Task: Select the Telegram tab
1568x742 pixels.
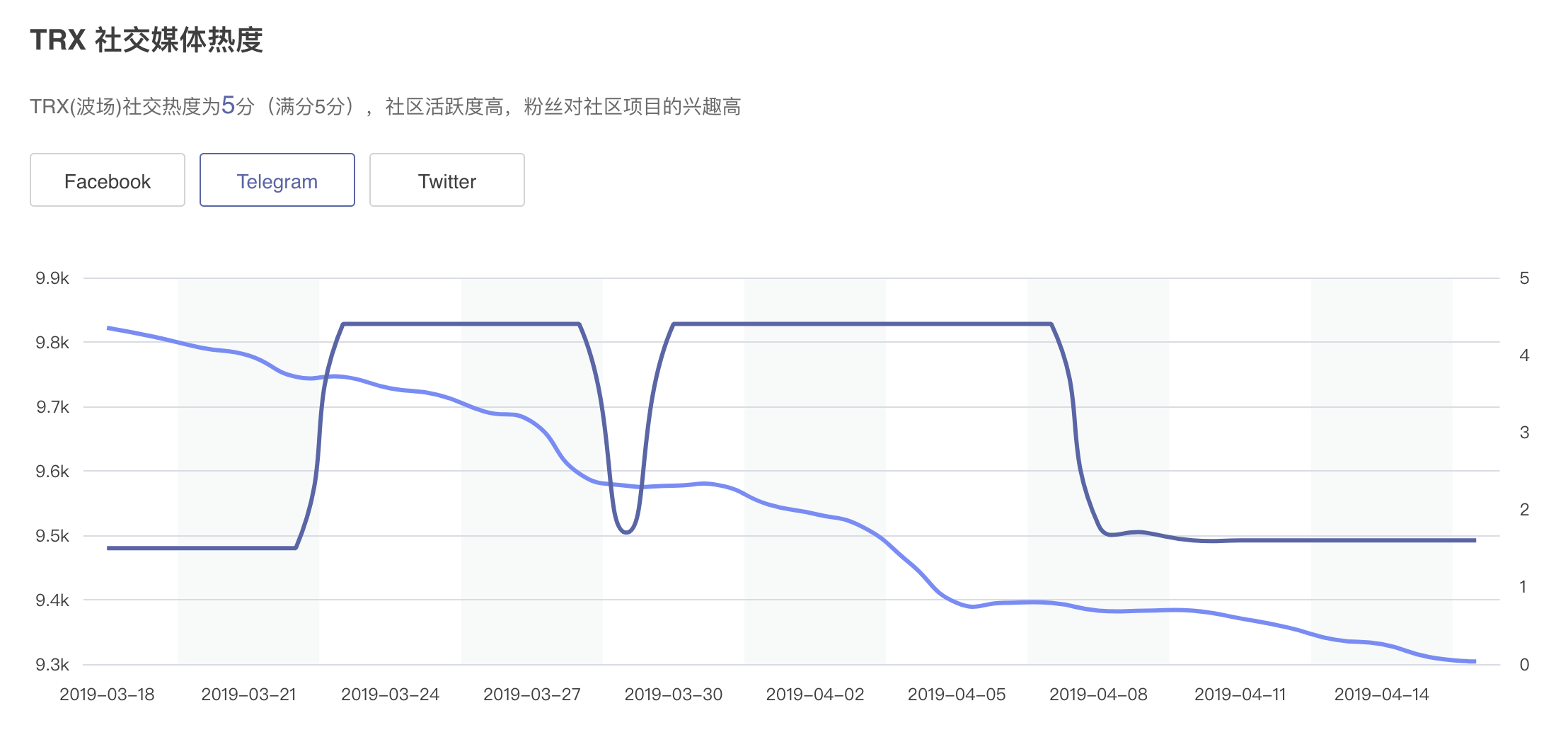Action: (x=277, y=180)
